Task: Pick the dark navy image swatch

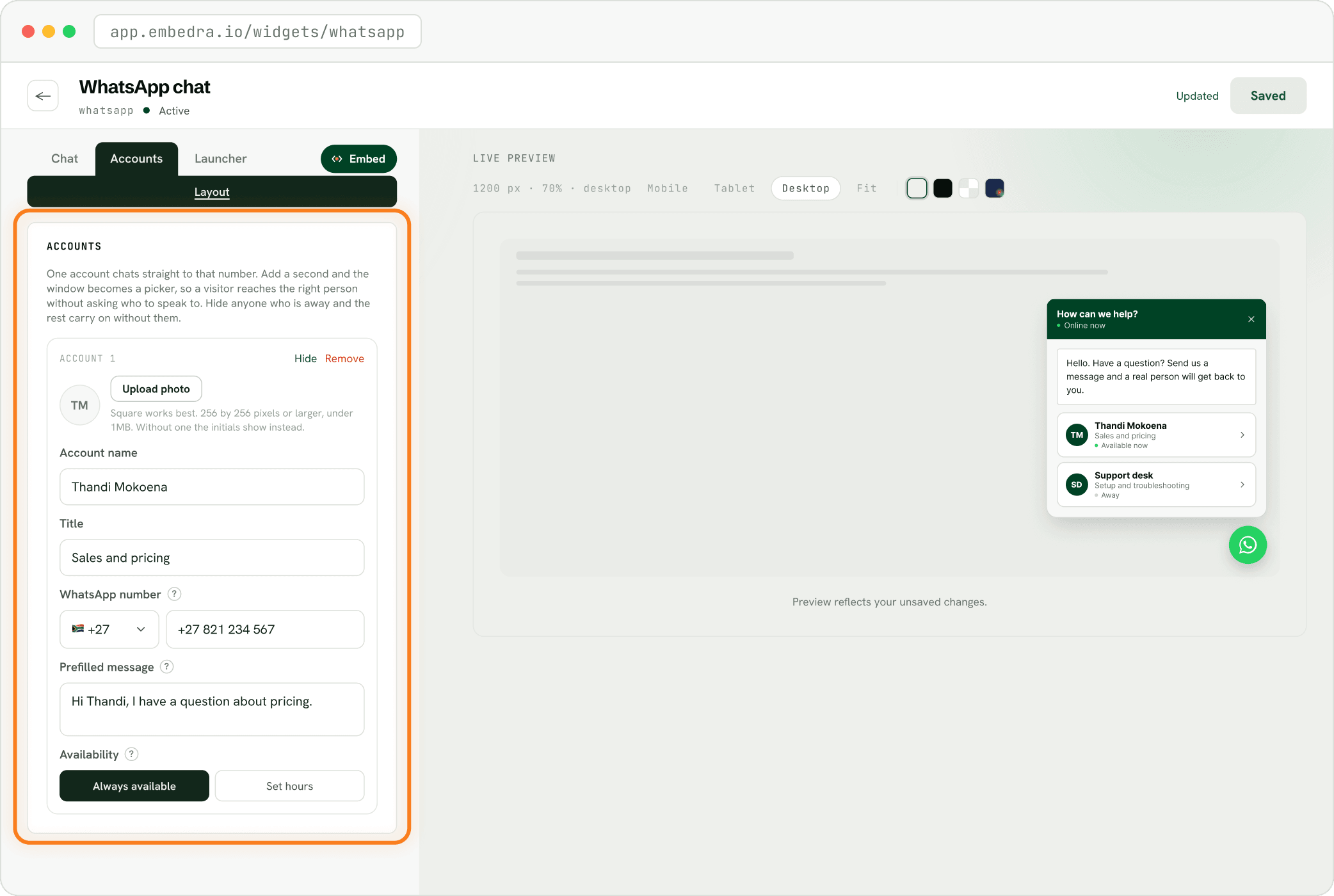Action: tap(995, 188)
